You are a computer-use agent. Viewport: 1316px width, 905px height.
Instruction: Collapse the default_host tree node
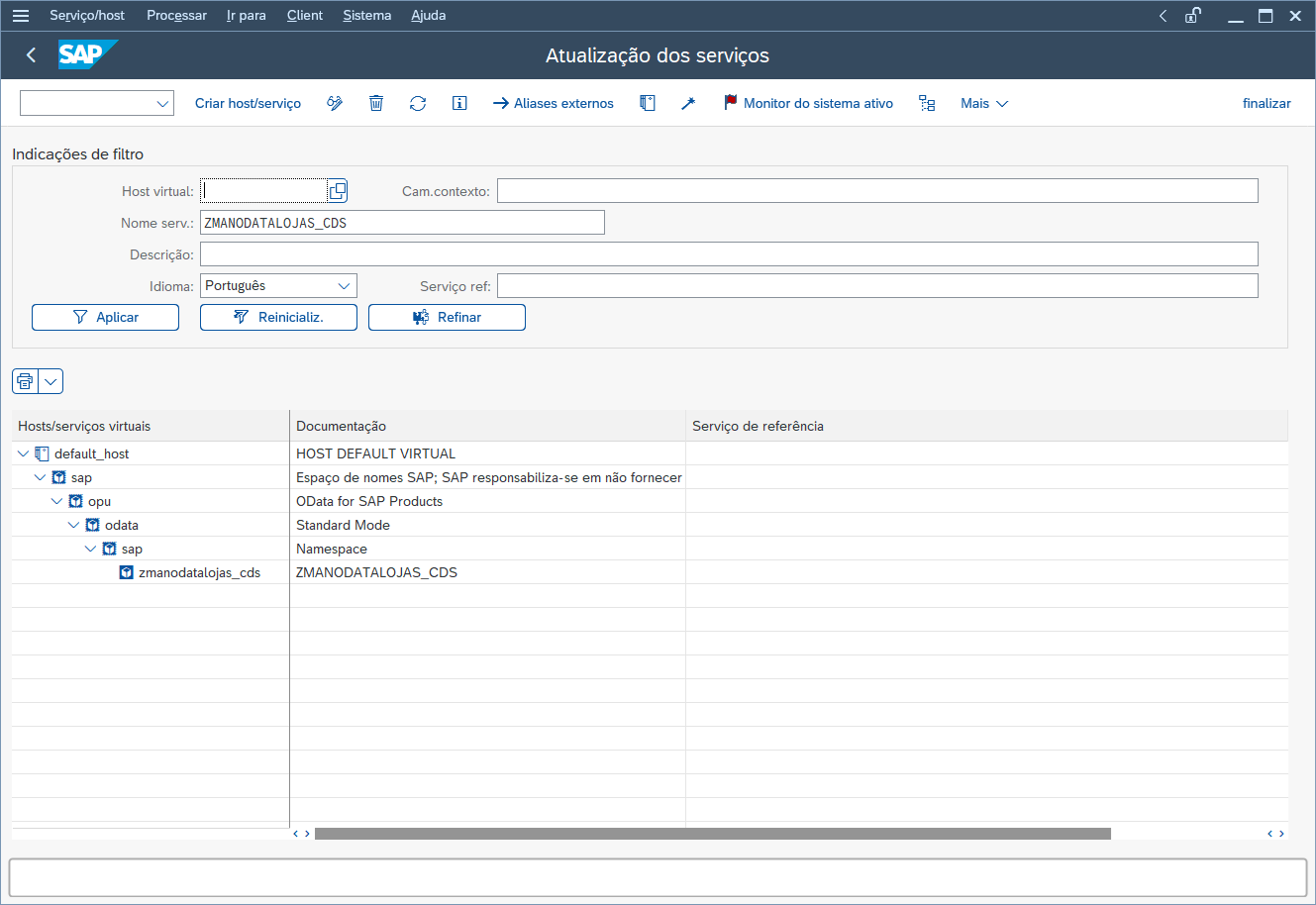pos(24,453)
